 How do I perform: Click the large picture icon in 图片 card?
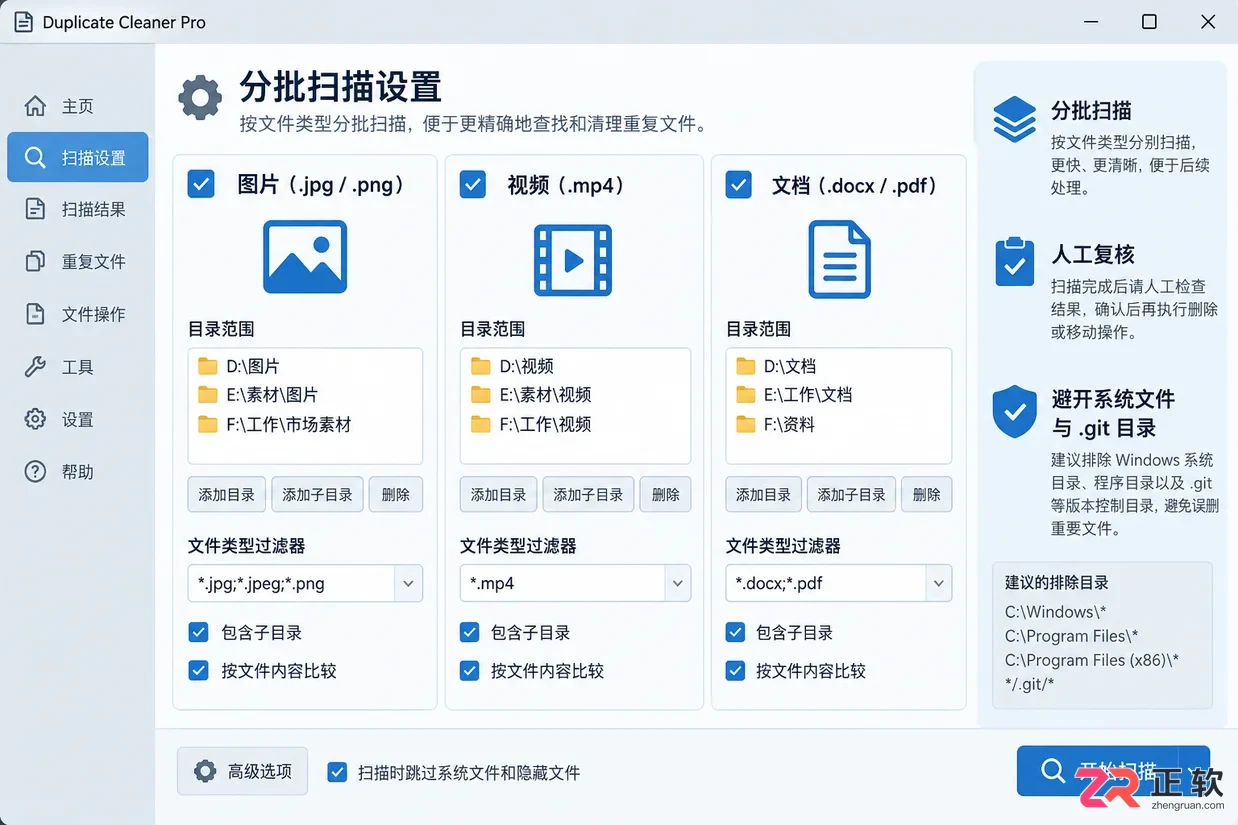tap(305, 257)
